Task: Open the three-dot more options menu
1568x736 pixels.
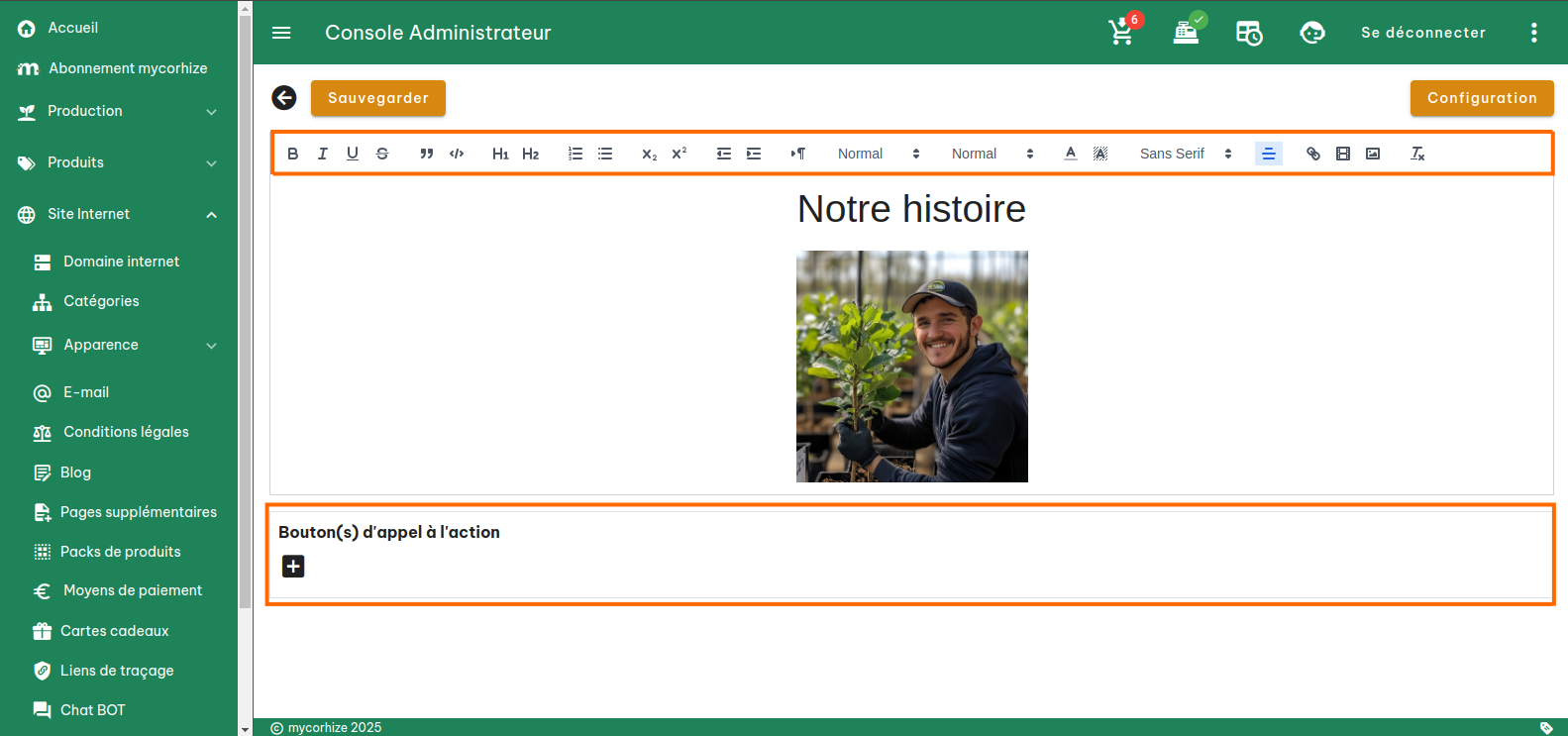Action: [1534, 33]
